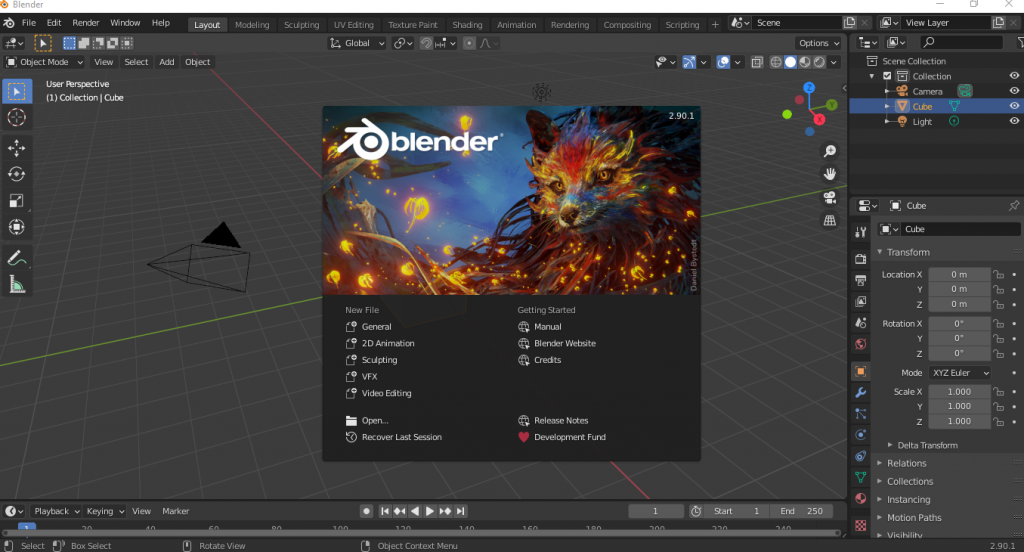Switch to the Shading workspace tab
Screen dimensions: 1024x552
(x=468, y=25)
